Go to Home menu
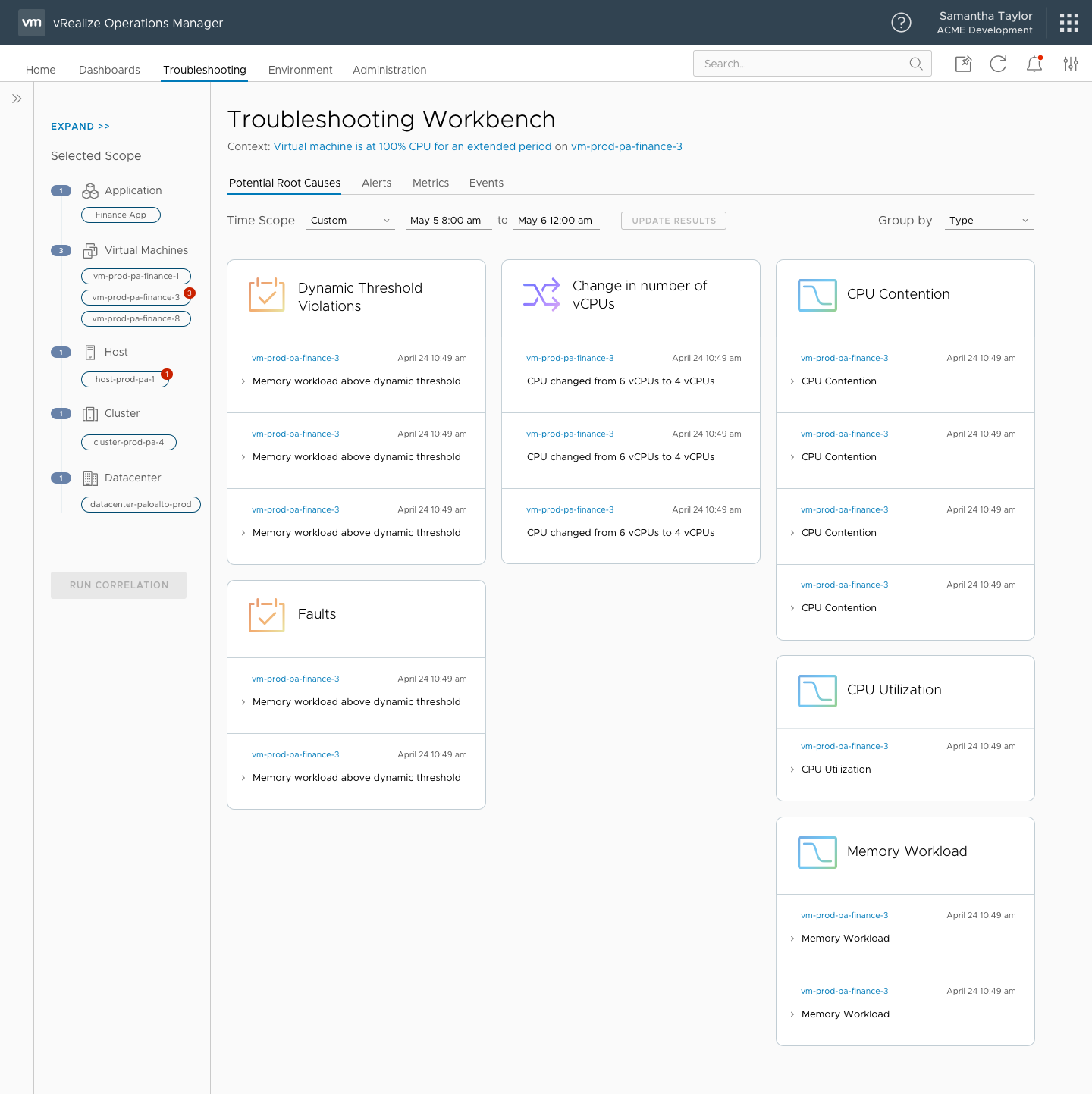The width and height of the screenshot is (1092, 1094). (x=41, y=70)
